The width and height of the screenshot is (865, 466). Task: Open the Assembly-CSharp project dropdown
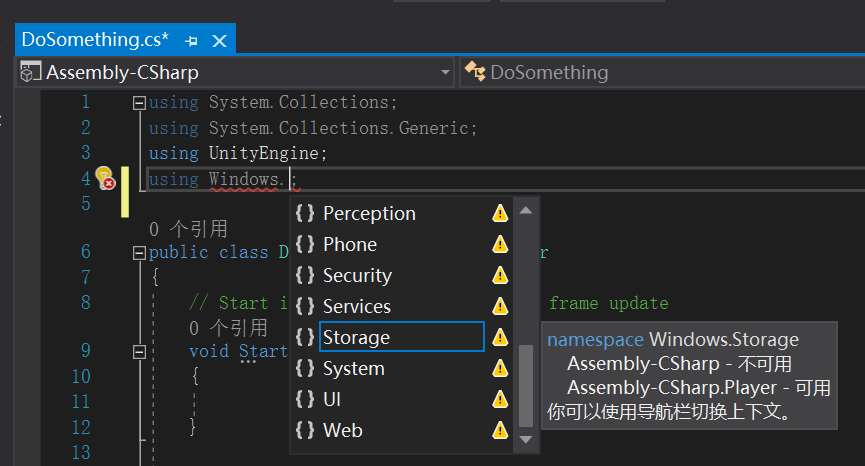tap(445, 72)
